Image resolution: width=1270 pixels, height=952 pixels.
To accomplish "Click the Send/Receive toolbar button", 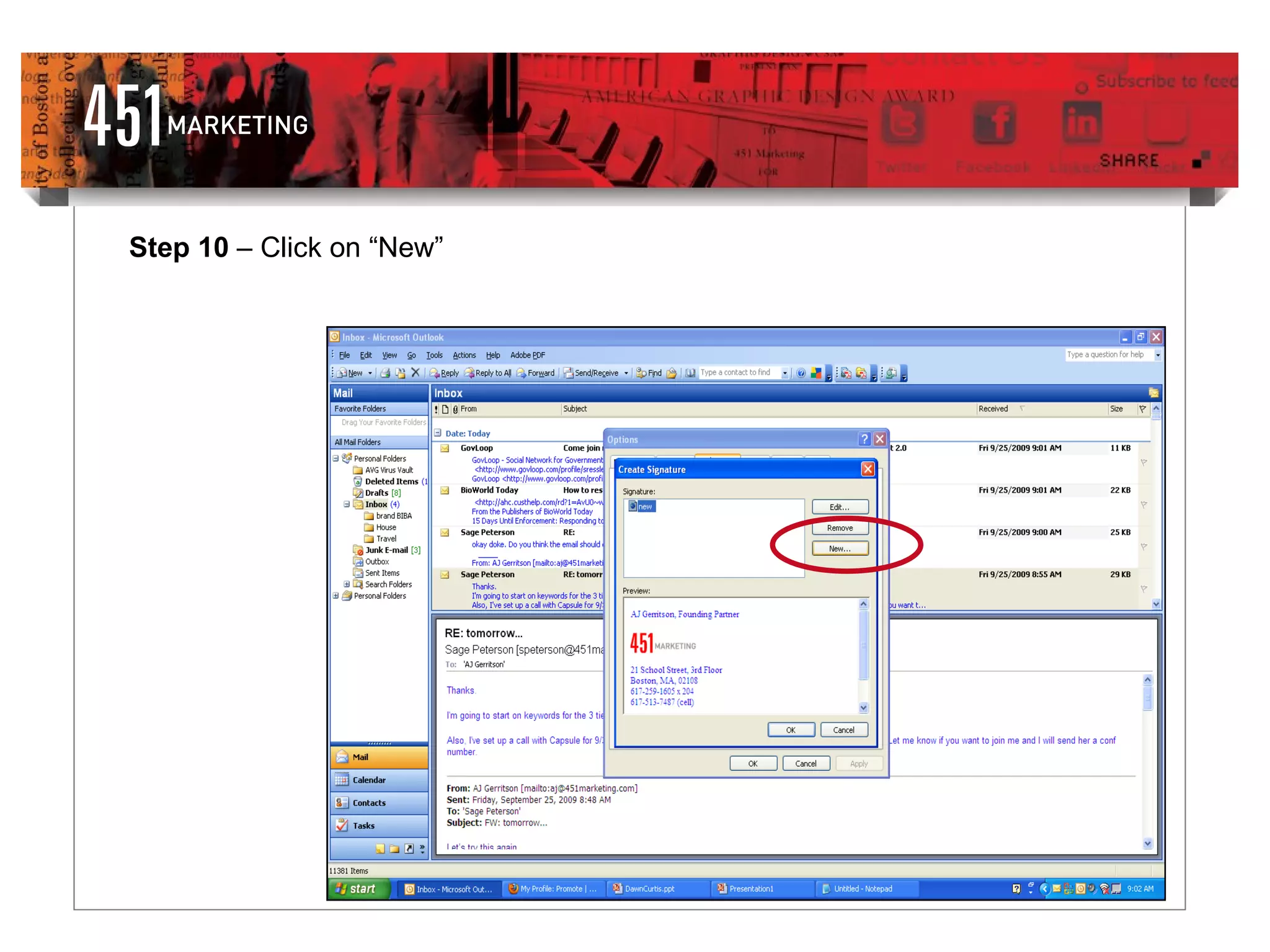I will 591,373.
